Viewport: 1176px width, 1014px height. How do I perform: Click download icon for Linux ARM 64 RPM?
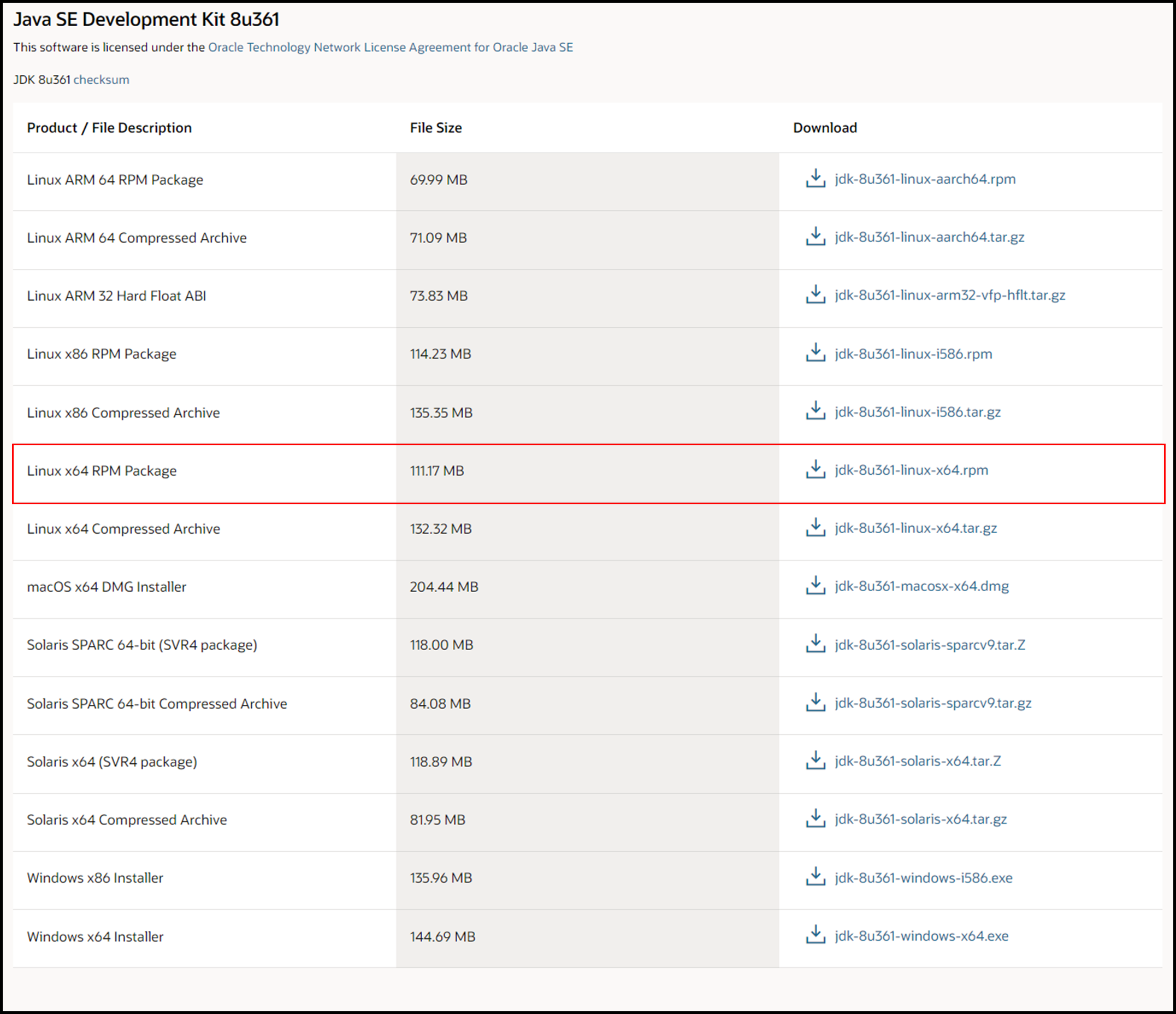click(815, 178)
